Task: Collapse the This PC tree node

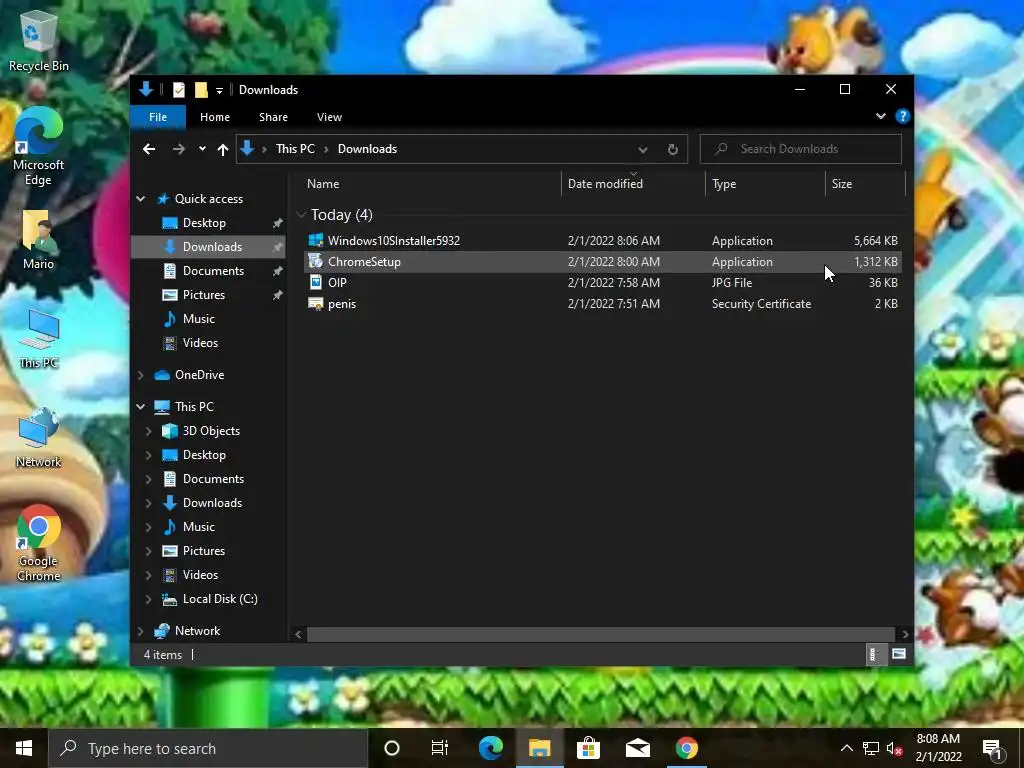Action: coord(140,406)
